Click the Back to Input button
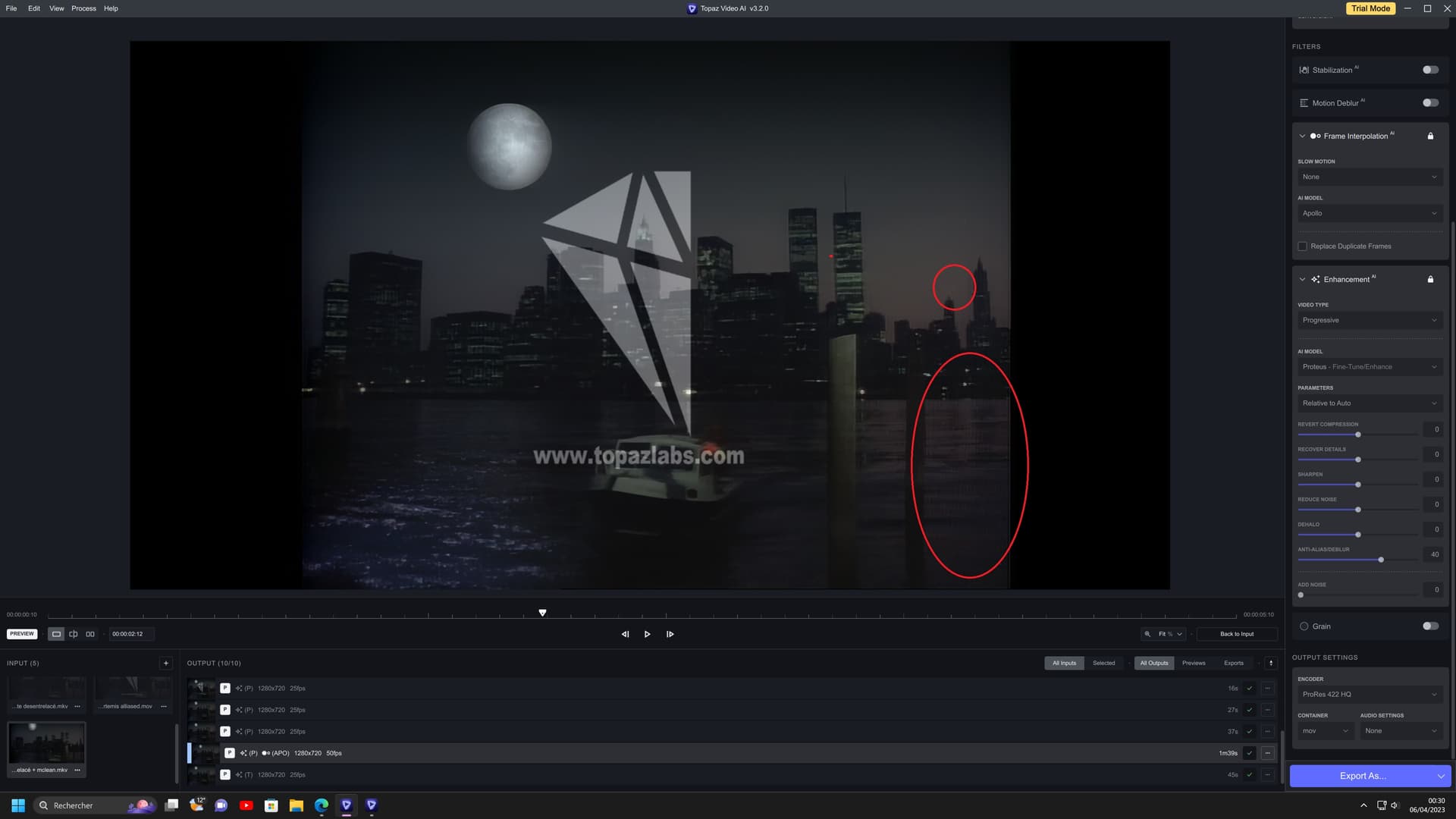 click(x=1236, y=634)
